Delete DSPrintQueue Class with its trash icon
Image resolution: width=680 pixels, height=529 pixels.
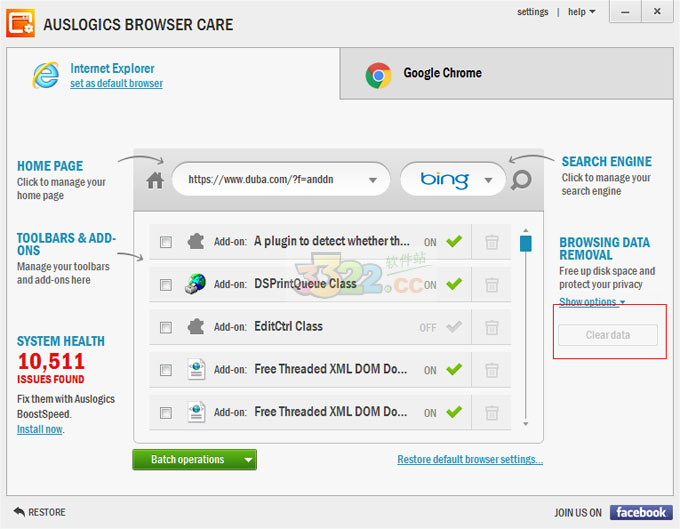click(x=491, y=285)
